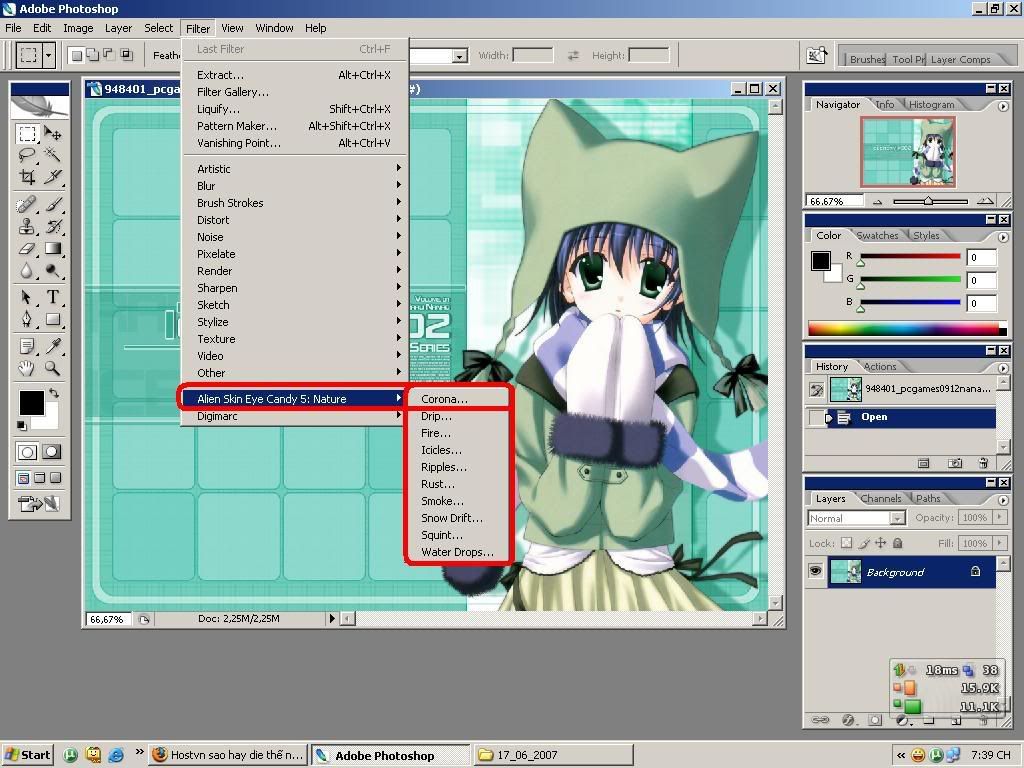The height and width of the screenshot is (768, 1024).
Task: Open the Image menu
Action: click(x=78, y=28)
